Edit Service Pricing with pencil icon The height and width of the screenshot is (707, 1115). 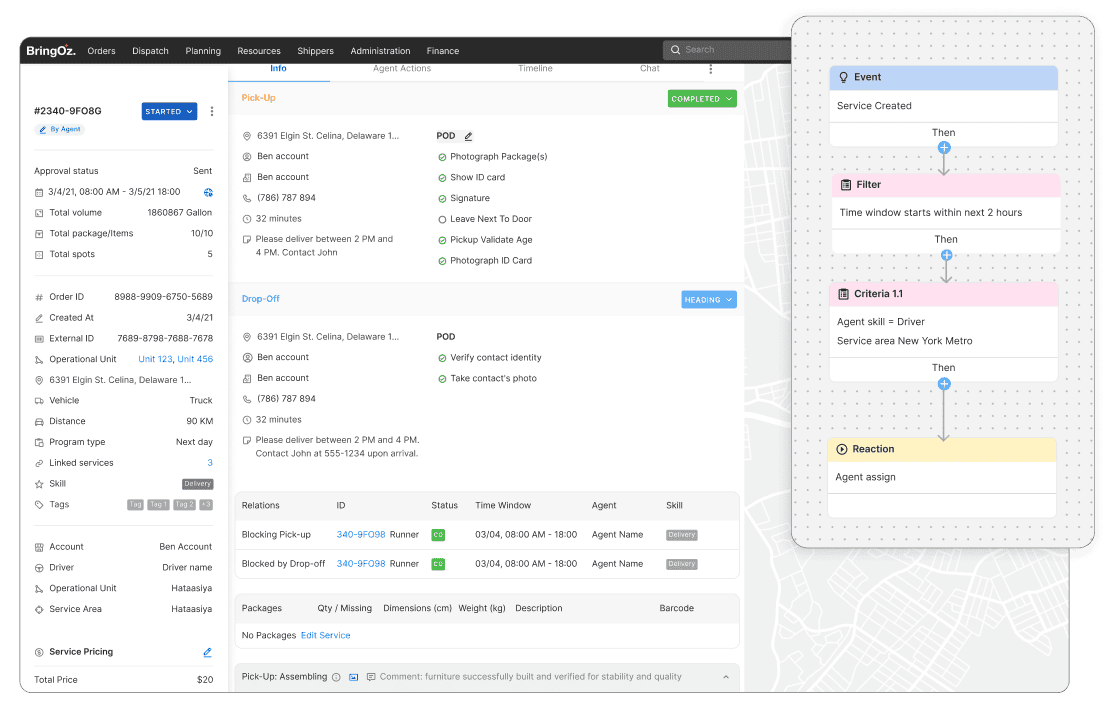(208, 652)
